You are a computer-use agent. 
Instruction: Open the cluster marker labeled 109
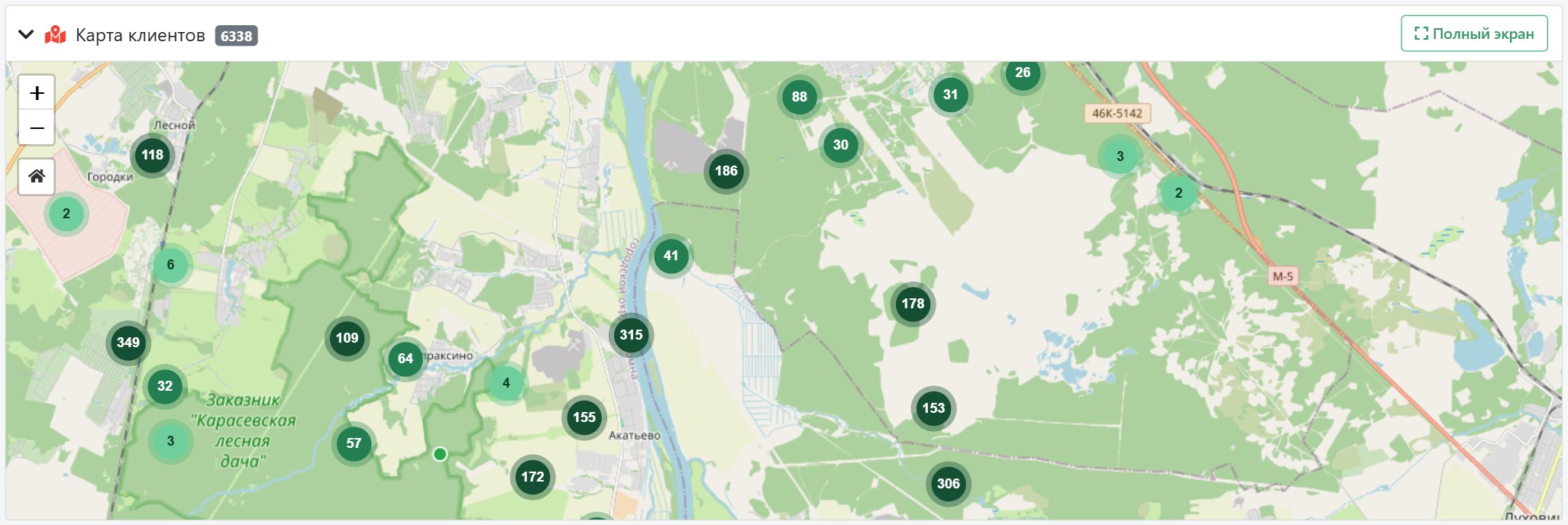point(347,338)
